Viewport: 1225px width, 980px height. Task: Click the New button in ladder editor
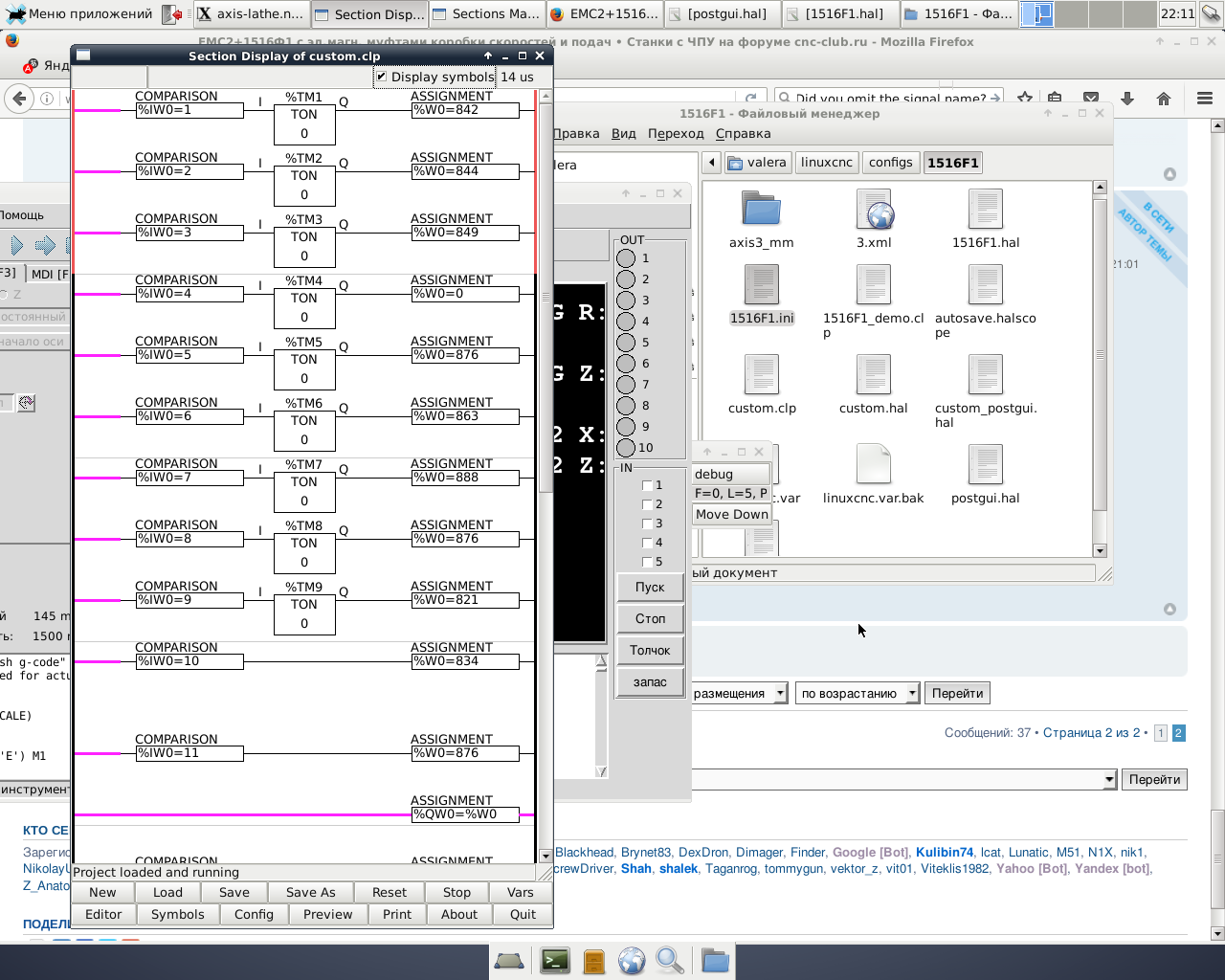point(102,892)
